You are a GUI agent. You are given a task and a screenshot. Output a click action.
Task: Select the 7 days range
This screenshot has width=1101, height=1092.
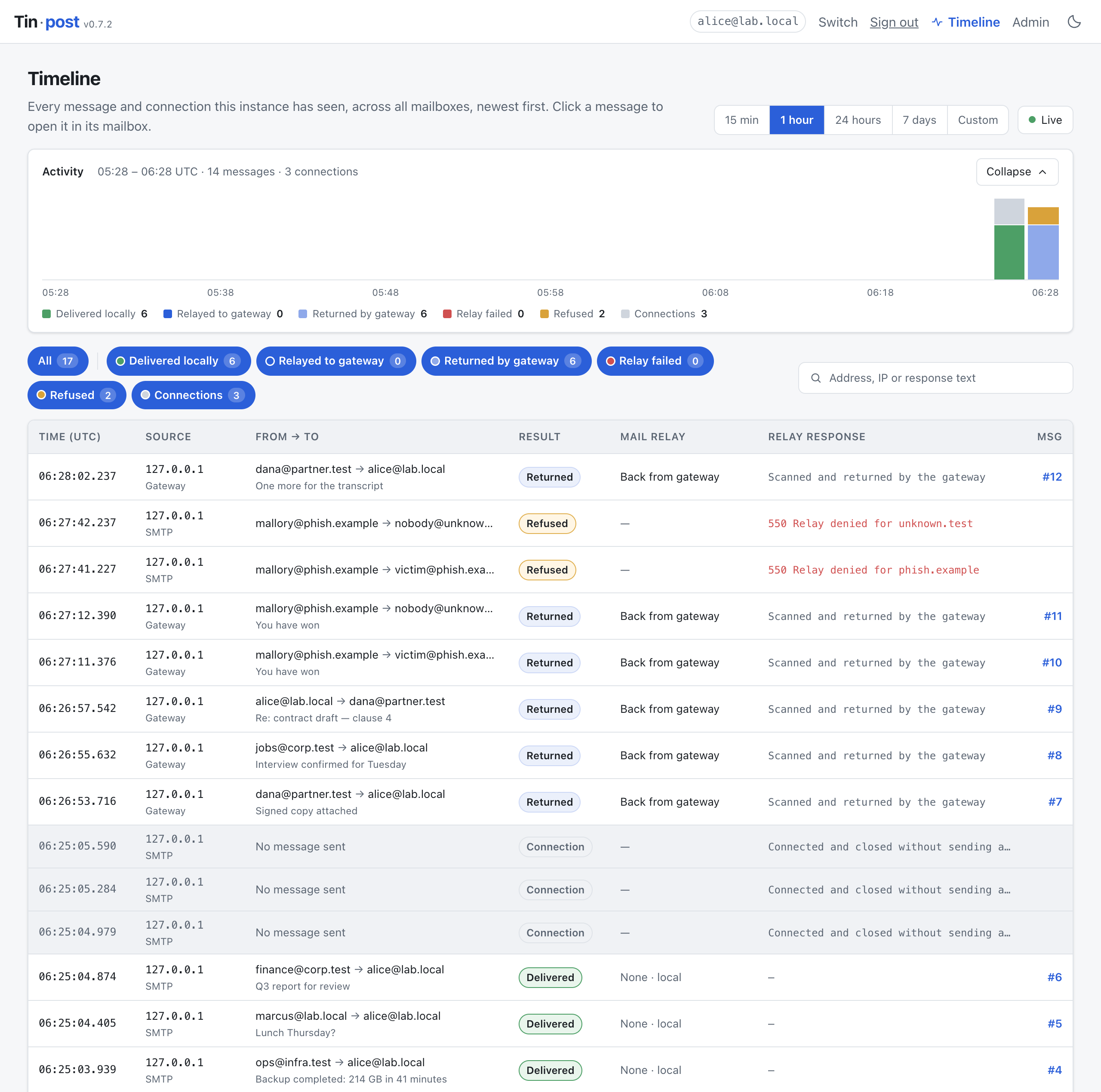[x=919, y=120]
